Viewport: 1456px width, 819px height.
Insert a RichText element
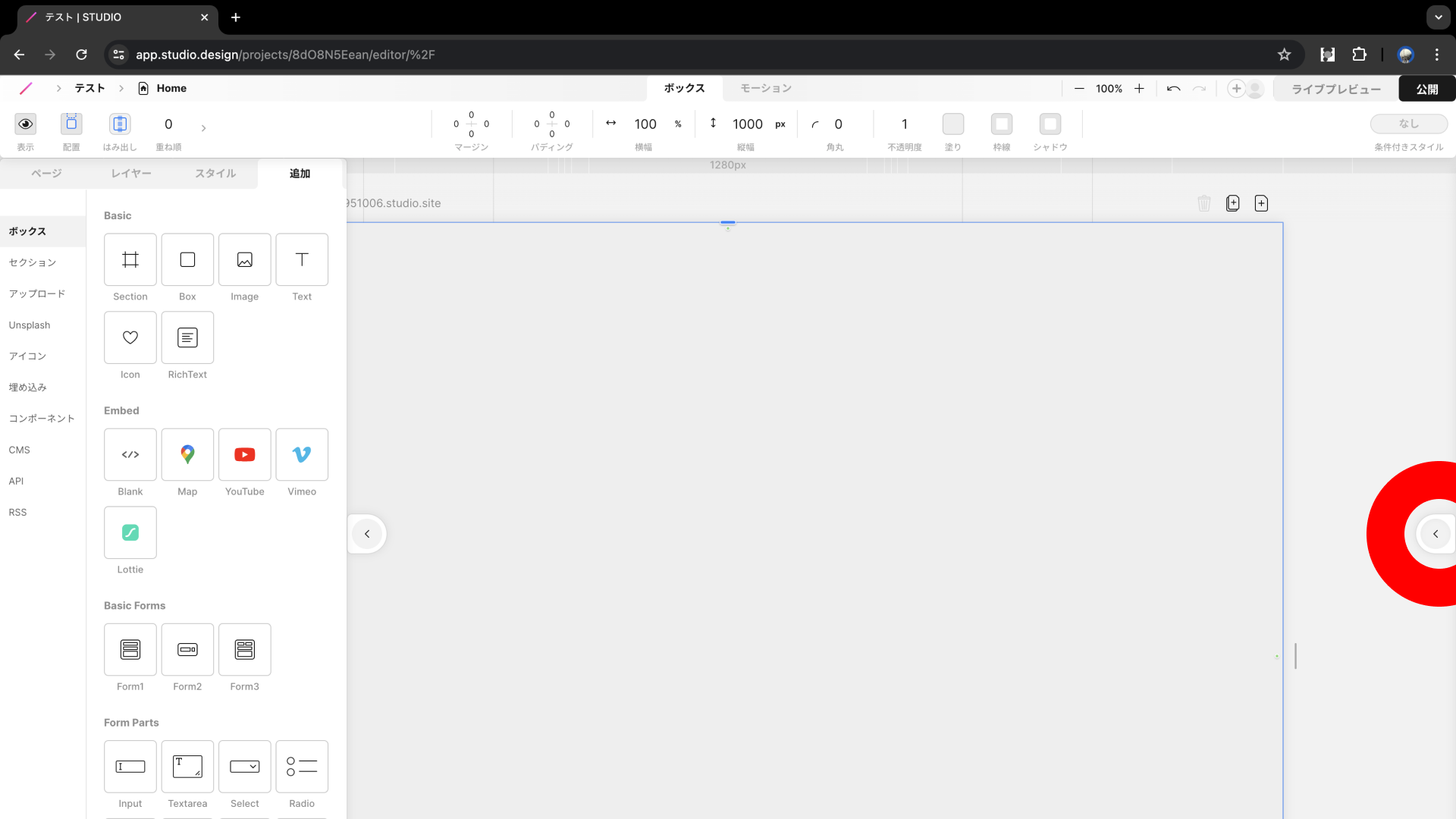pos(187,338)
